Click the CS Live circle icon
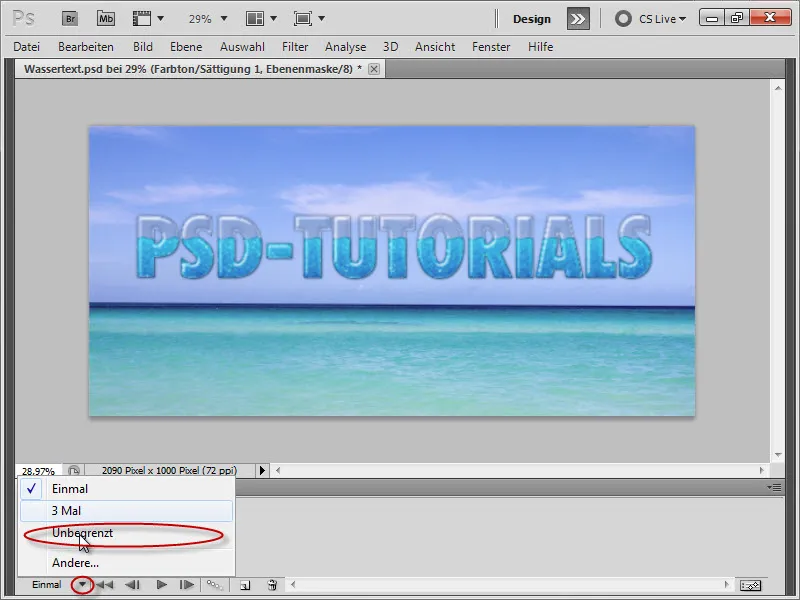800x600 pixels. (x=623, y=19)
